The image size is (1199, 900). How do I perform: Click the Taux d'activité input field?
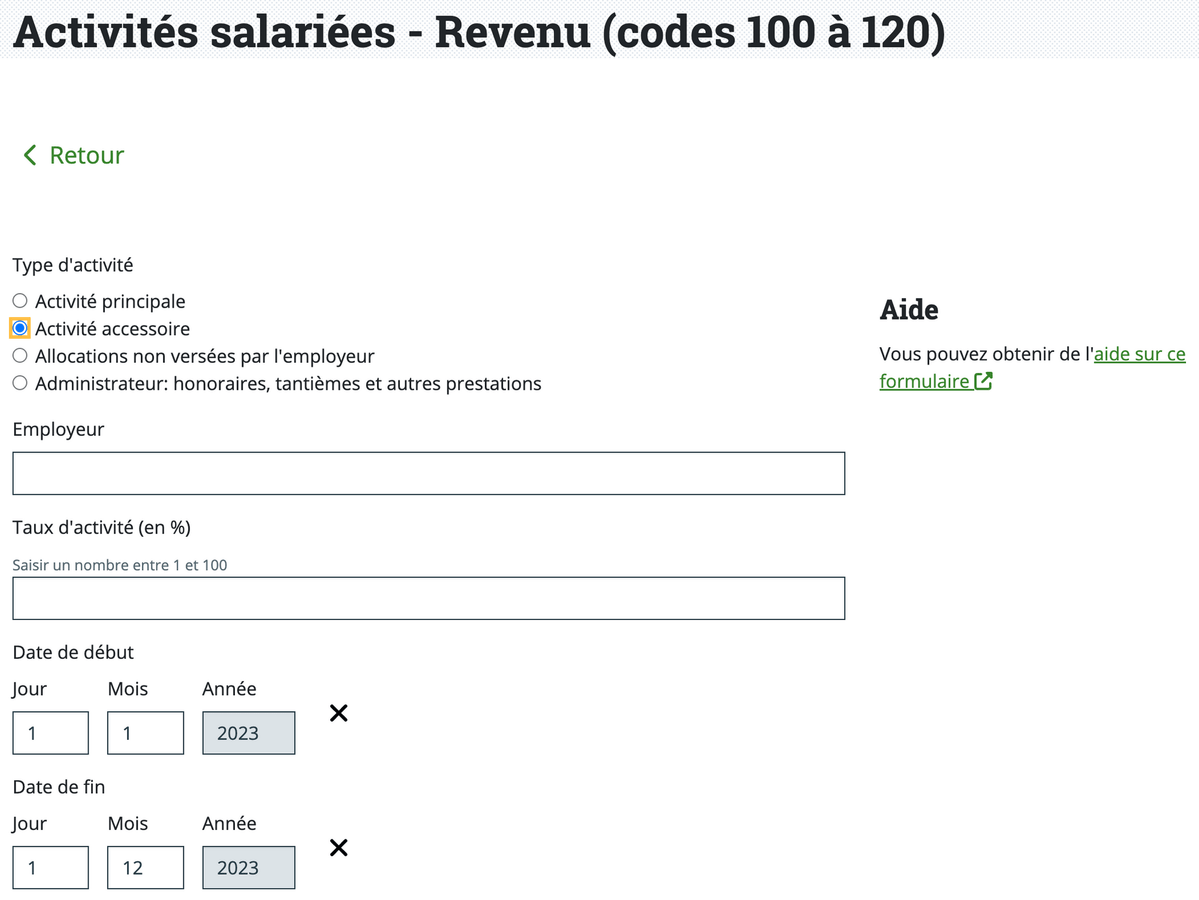[428, 597]
